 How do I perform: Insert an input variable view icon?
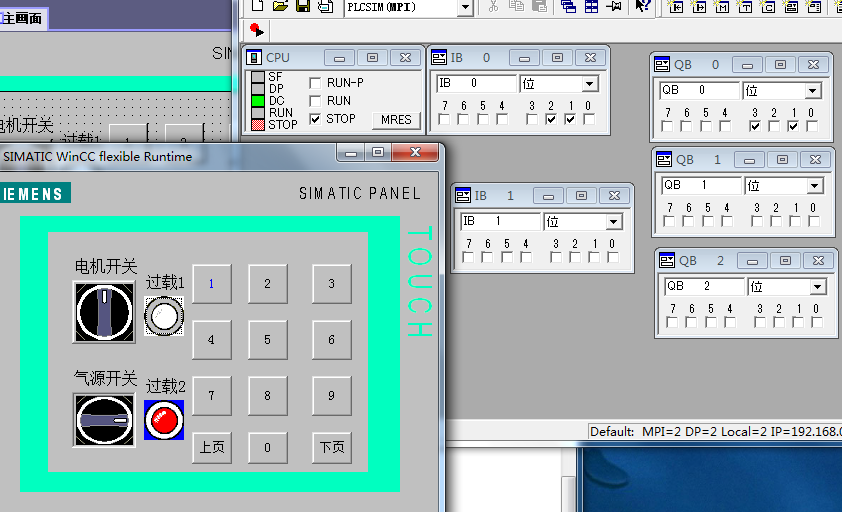tap(676, 6)
